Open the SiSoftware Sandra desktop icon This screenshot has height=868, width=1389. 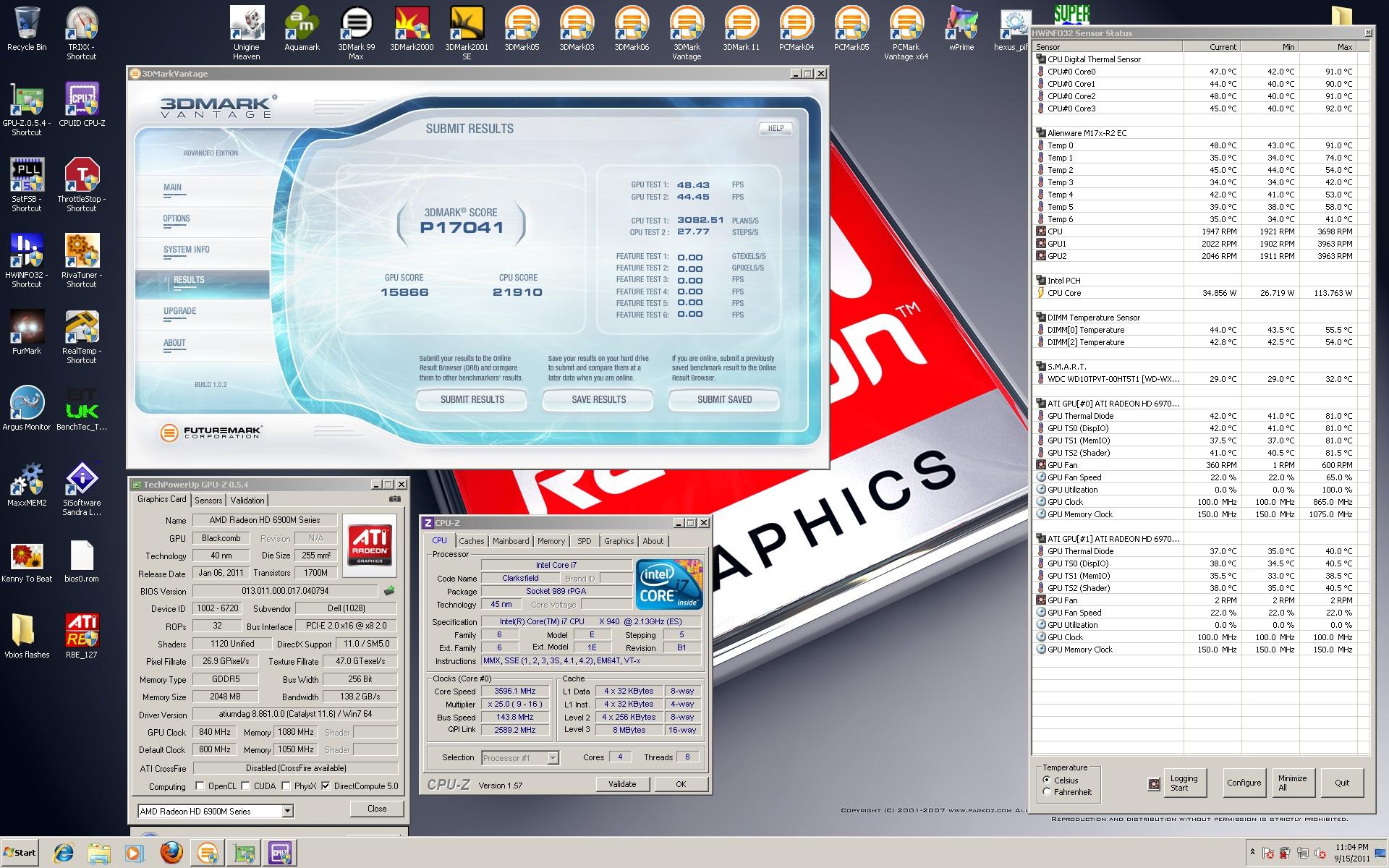tap(81, 489)
